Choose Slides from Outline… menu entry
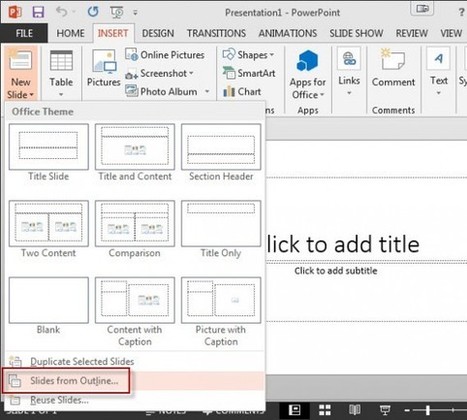 click(135, 381)
